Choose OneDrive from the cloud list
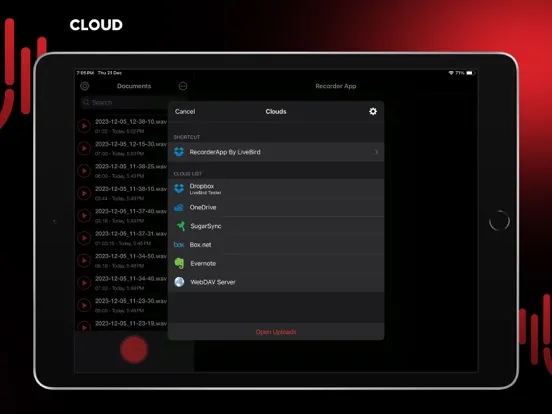The image size is (552, 414). click(276, 207)
